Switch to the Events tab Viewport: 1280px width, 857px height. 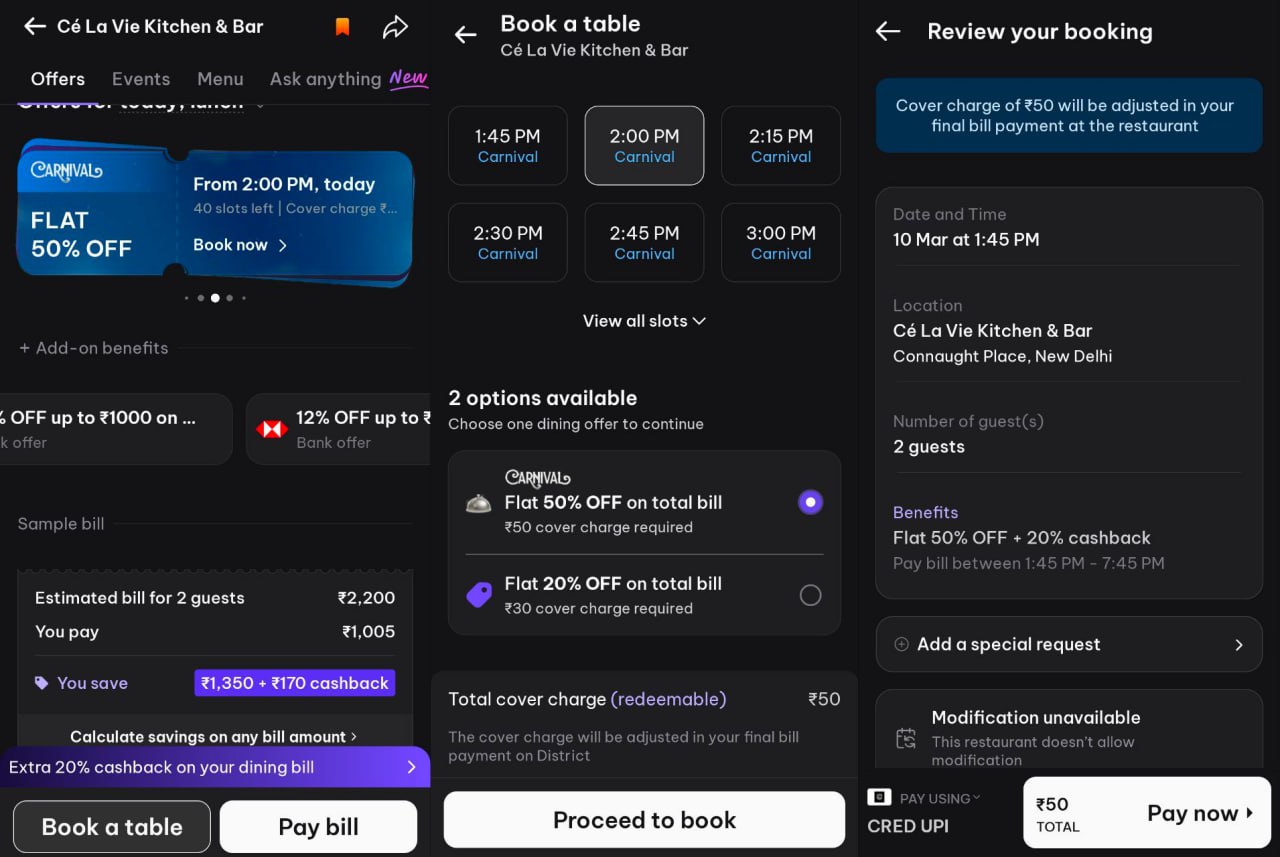pyautogui.click(x=141, y=79)
